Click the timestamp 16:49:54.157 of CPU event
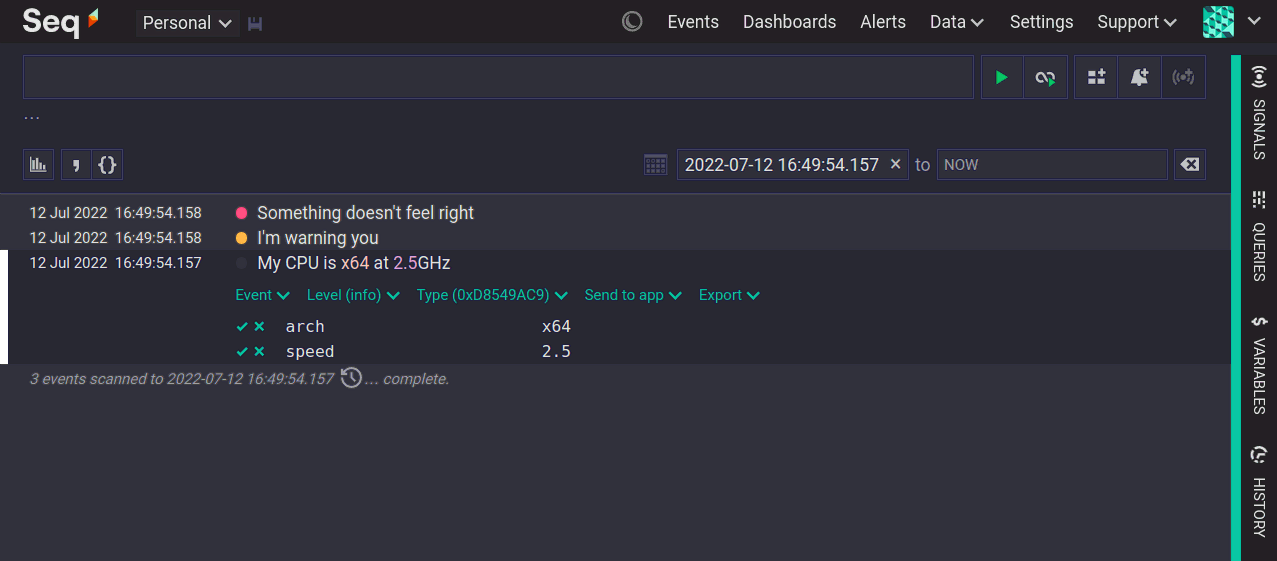1277x561 pixels. coord(158,263)
